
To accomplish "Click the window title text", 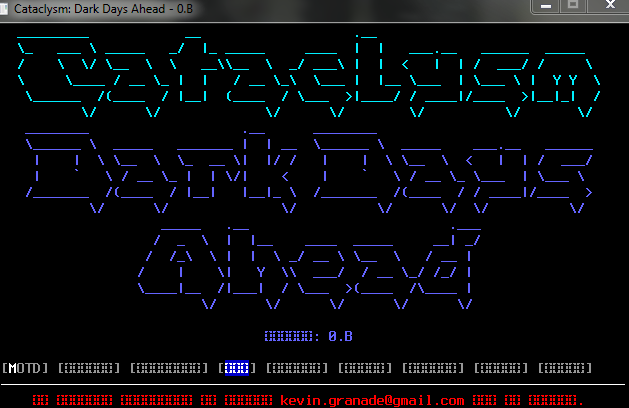I will [x=103, y=9].
